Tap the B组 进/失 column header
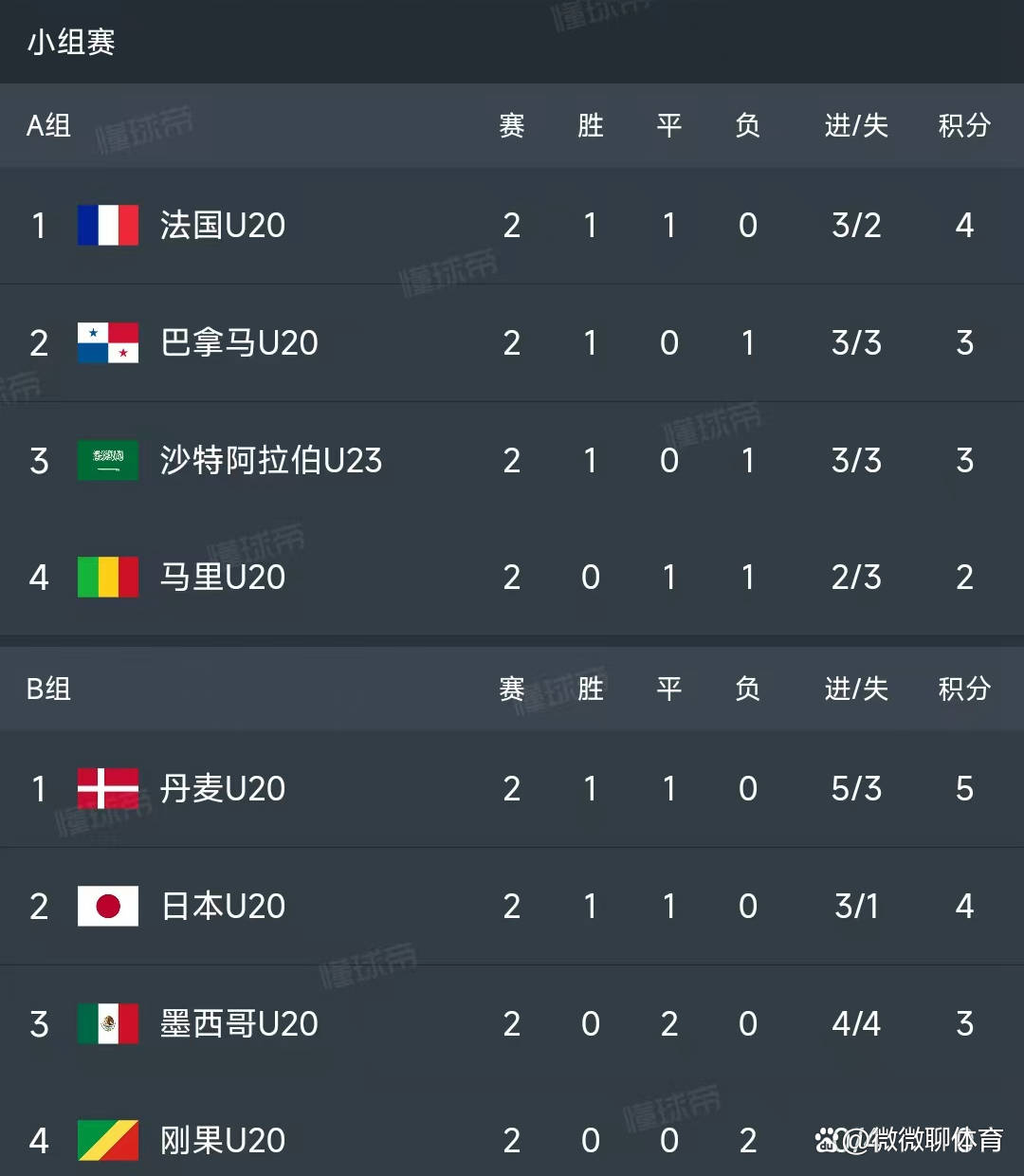1024x1176 pixels. (x=856, y=689)
